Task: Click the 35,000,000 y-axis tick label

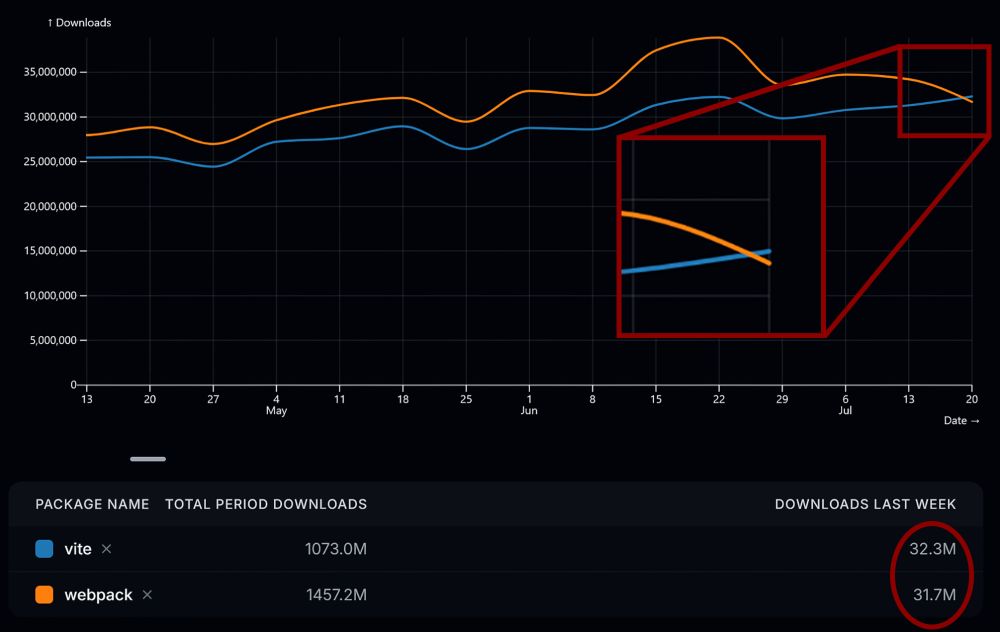Action: tap(50, 72)
